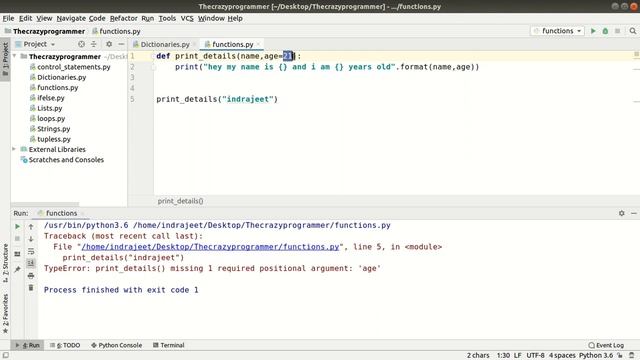Open the Navigate menu
The image size is (640, 360).
71,18
